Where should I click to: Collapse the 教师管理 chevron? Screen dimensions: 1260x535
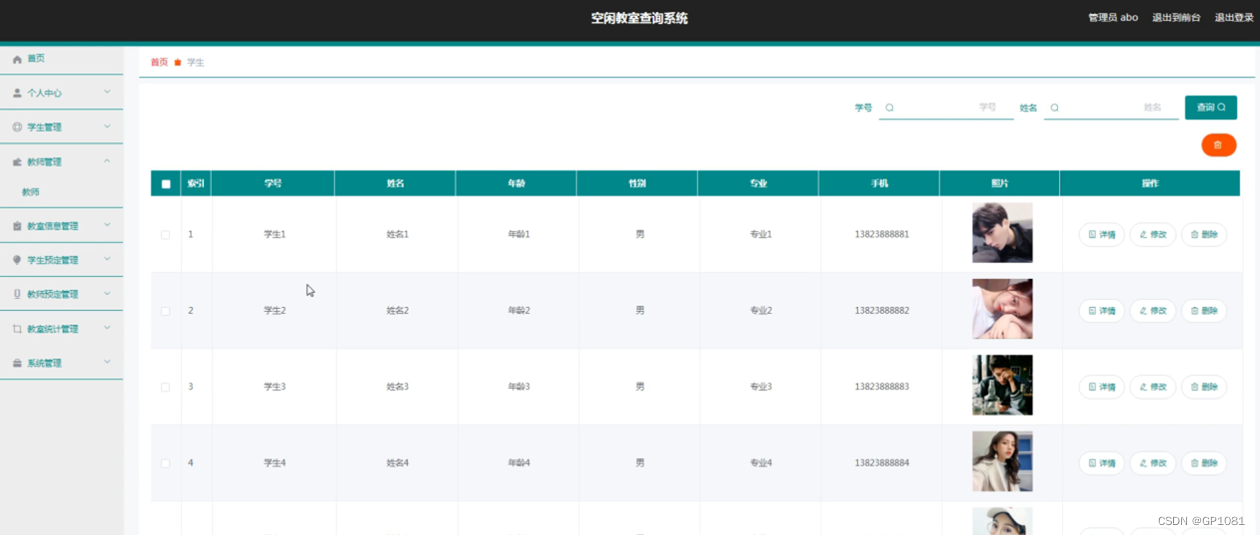tap(107, 161)
